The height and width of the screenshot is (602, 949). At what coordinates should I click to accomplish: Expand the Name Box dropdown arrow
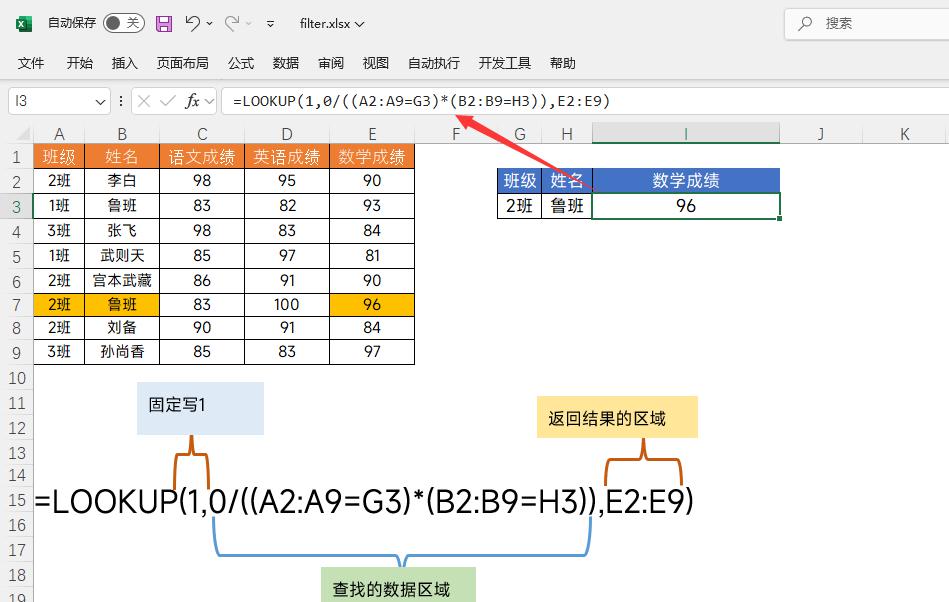point(100,102)
